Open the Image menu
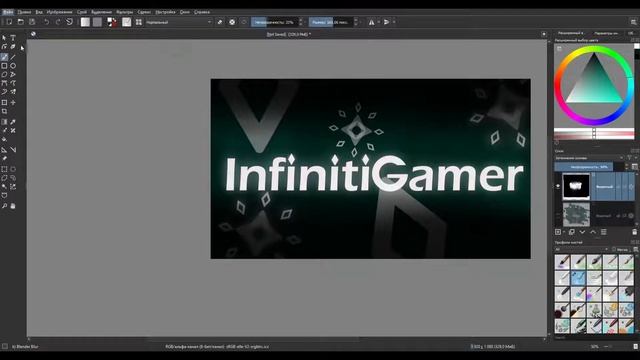 pos(59,12)
